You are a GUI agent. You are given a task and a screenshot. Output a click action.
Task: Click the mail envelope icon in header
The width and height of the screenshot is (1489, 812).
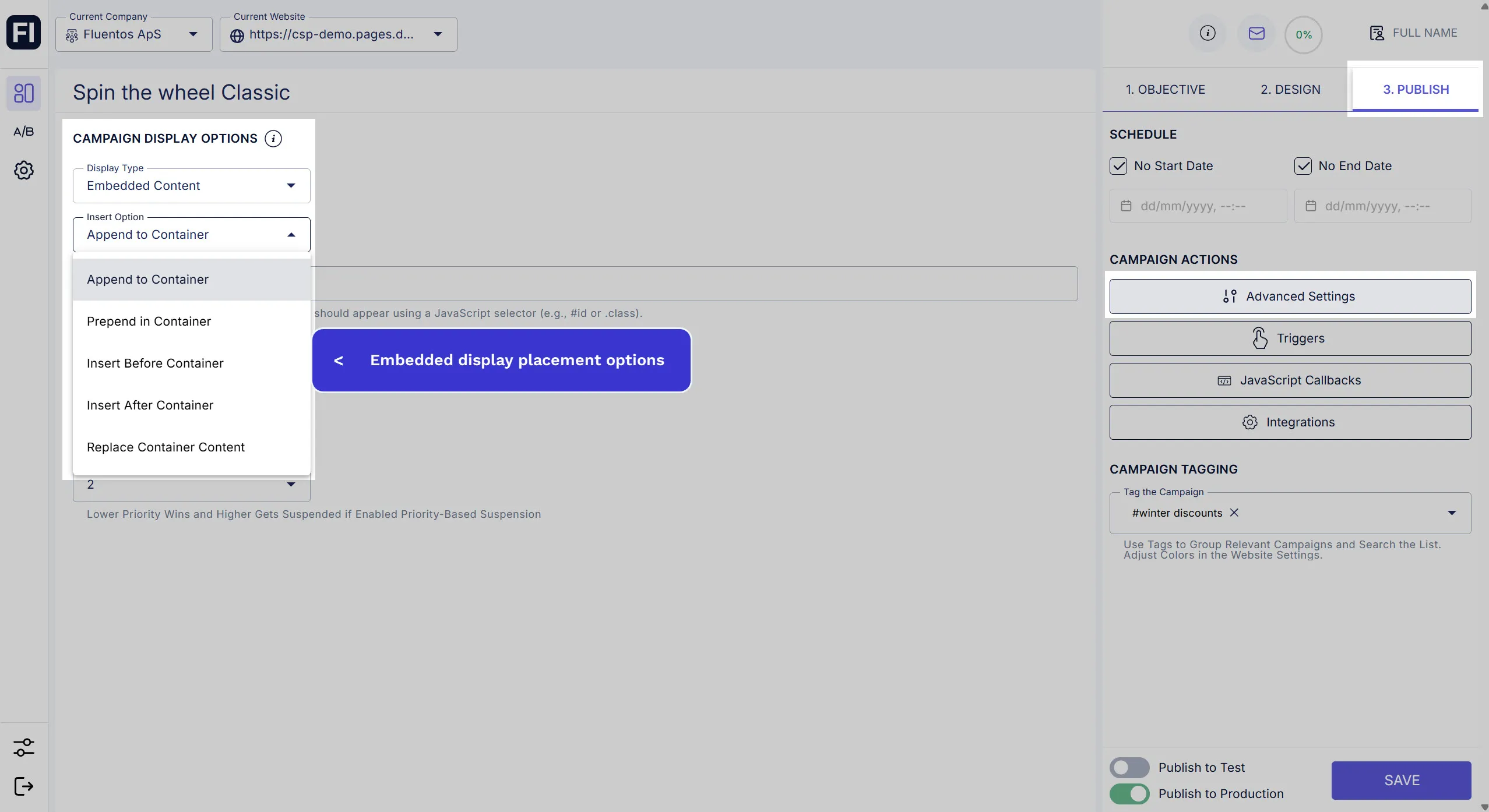pyautogui.click(x=1256, y=33)
